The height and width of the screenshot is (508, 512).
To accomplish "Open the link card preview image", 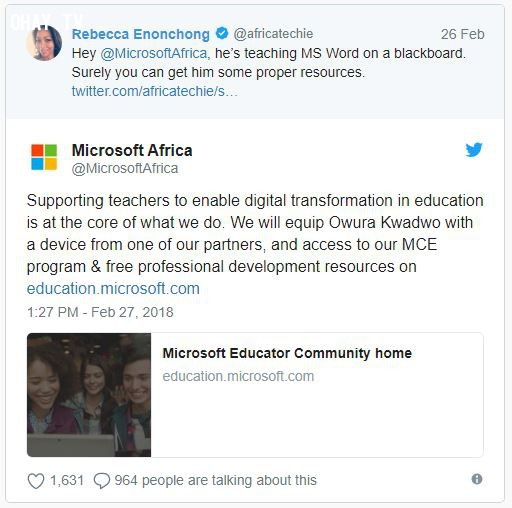I will 89,395.
